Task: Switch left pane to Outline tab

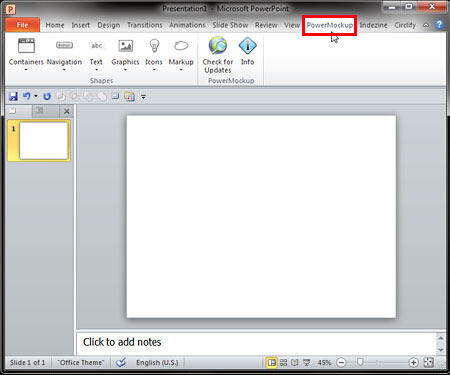Action: tap(46, 111)
